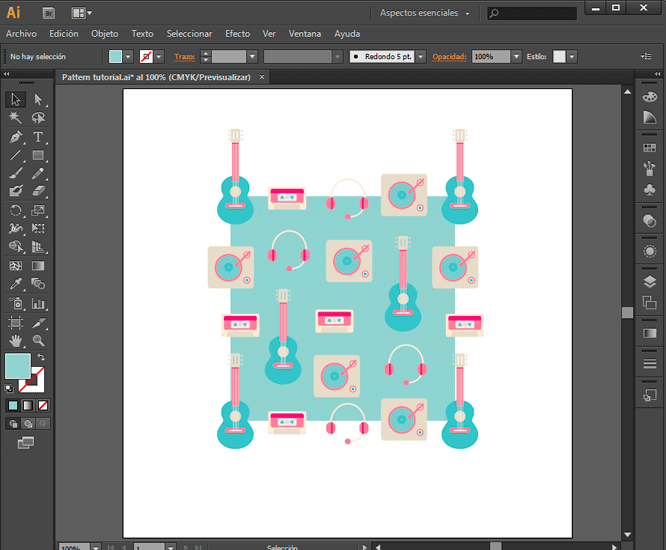Expand stroke weight dropdown
Image resolution: width=666 pixels, height=550 pixels.
pos(252,56)
